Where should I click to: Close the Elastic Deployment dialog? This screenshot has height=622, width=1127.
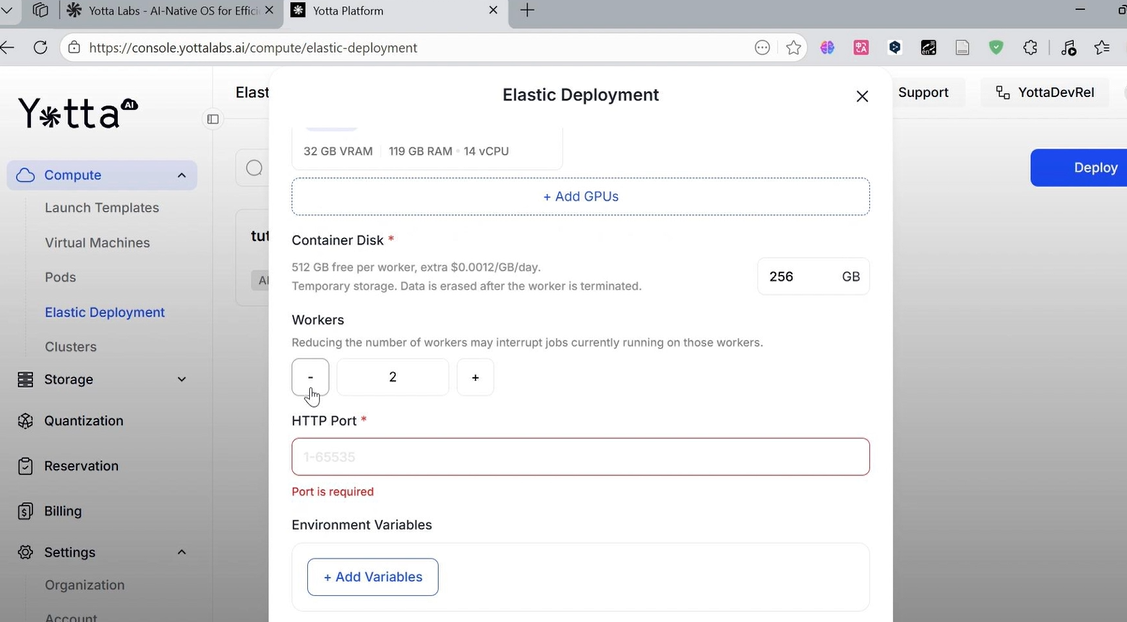tap(862, 96)
